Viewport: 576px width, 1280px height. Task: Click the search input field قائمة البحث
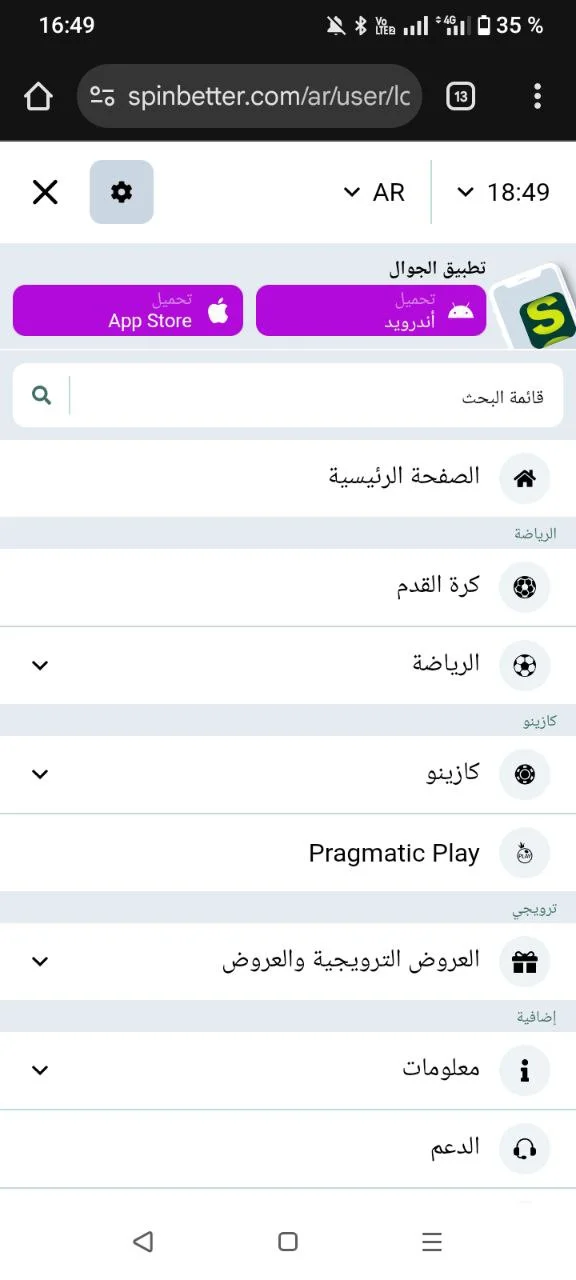pyautogui.click(x=300, y=395)
